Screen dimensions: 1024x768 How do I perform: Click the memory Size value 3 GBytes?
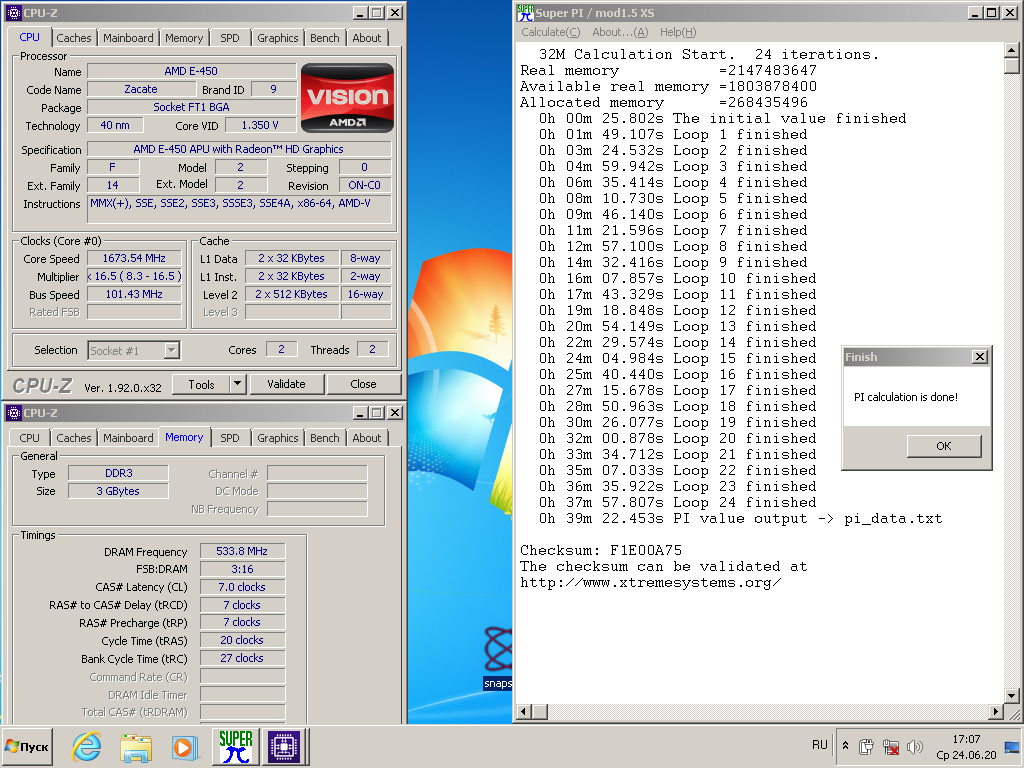(x=118, y=491)
